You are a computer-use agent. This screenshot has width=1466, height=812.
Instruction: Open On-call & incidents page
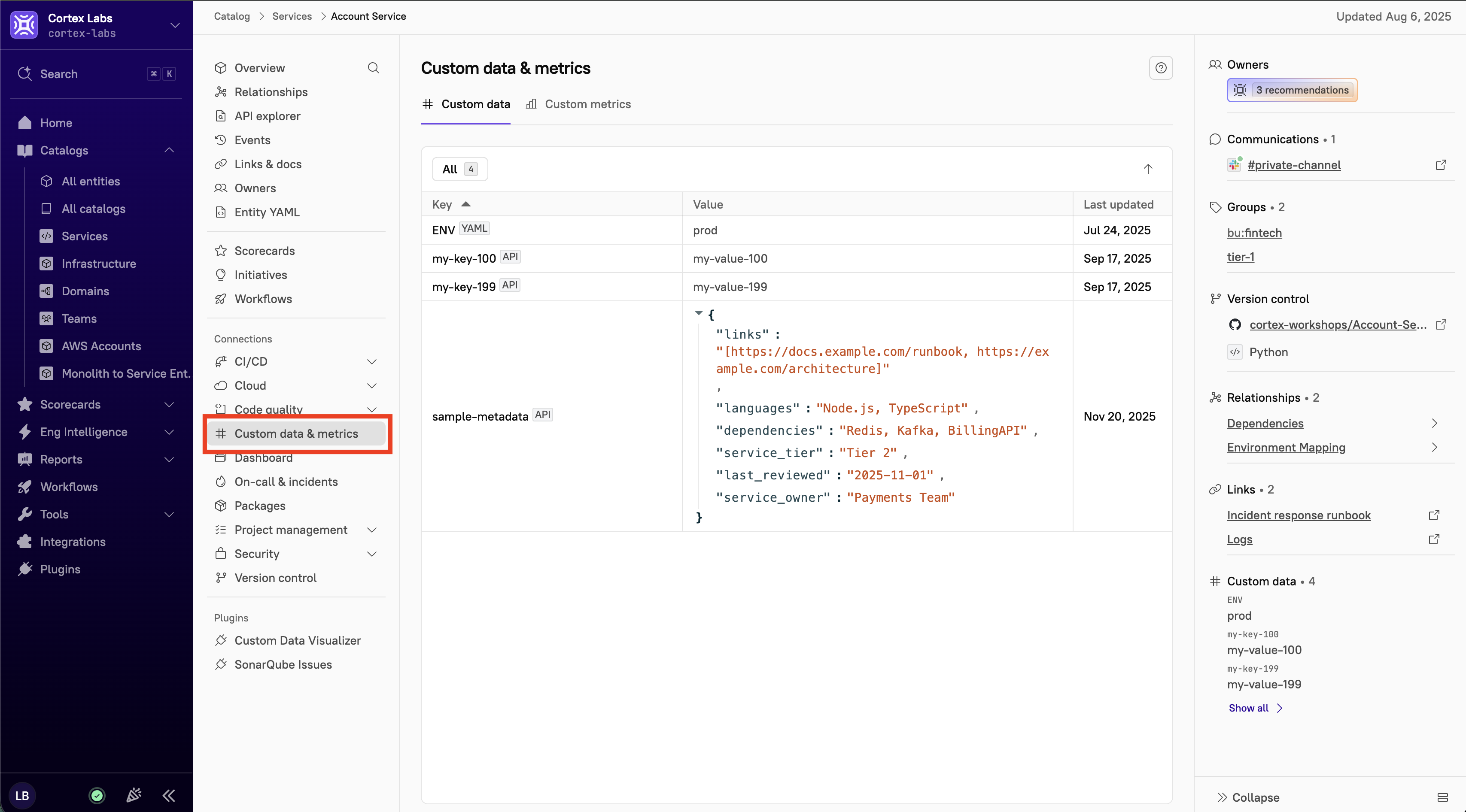pyautogui.click(x=286, y=482)
